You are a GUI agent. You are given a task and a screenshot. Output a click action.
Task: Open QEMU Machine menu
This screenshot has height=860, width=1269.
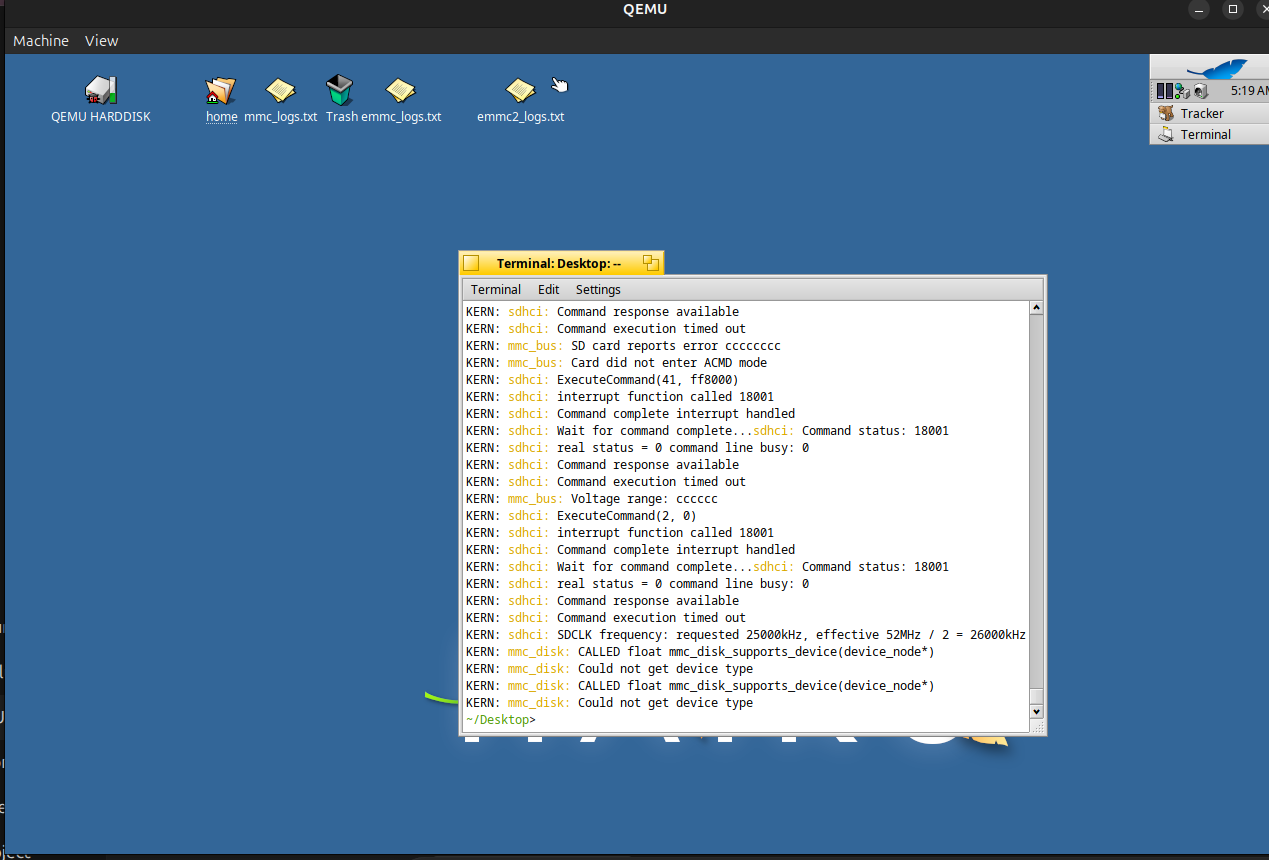41,41
